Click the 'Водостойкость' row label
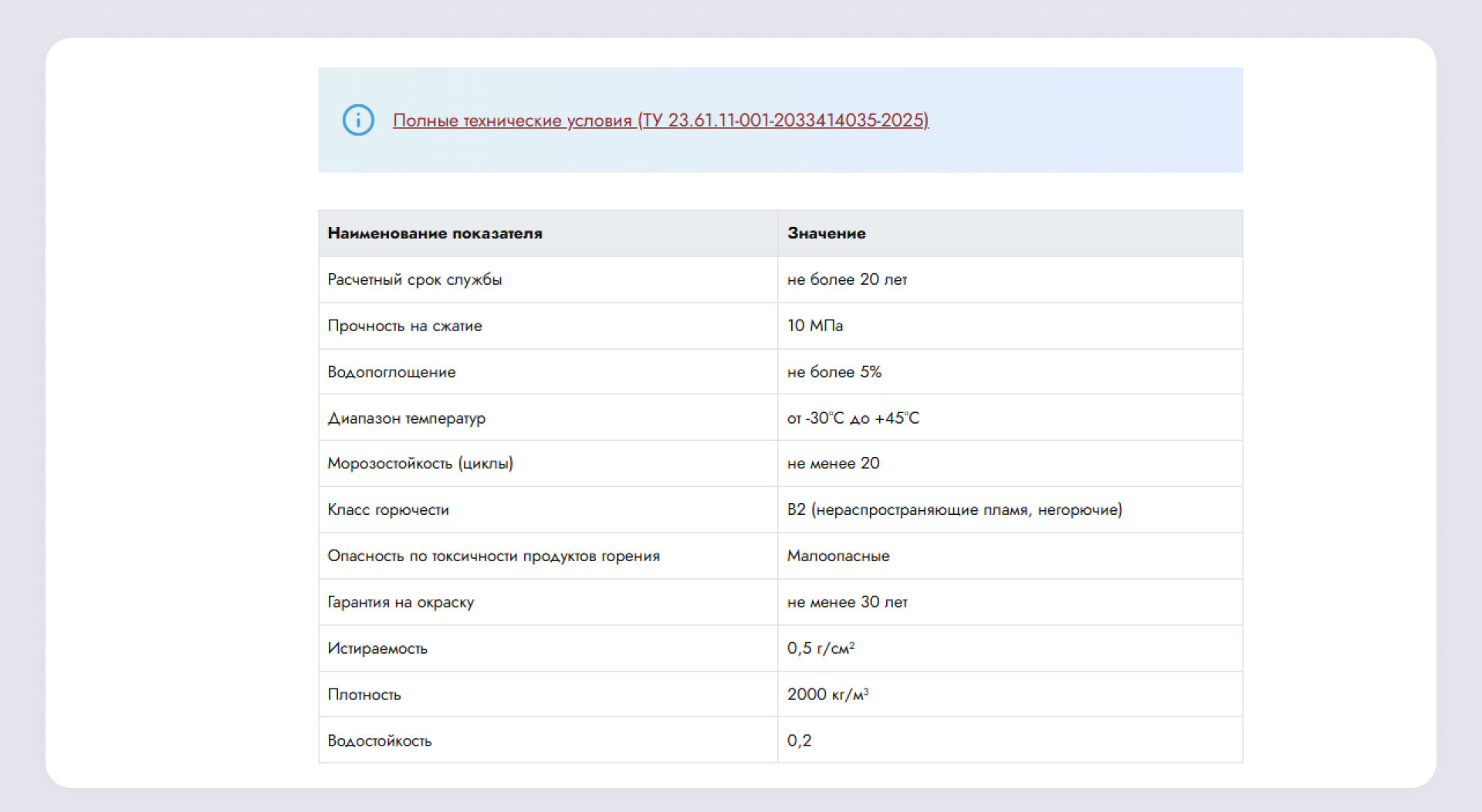 pos(379,740)
